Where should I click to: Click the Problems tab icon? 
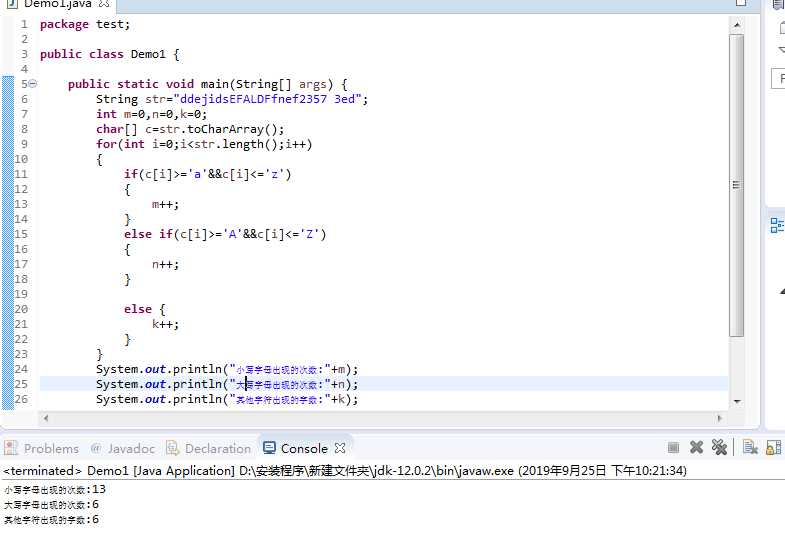coord(11,448)
